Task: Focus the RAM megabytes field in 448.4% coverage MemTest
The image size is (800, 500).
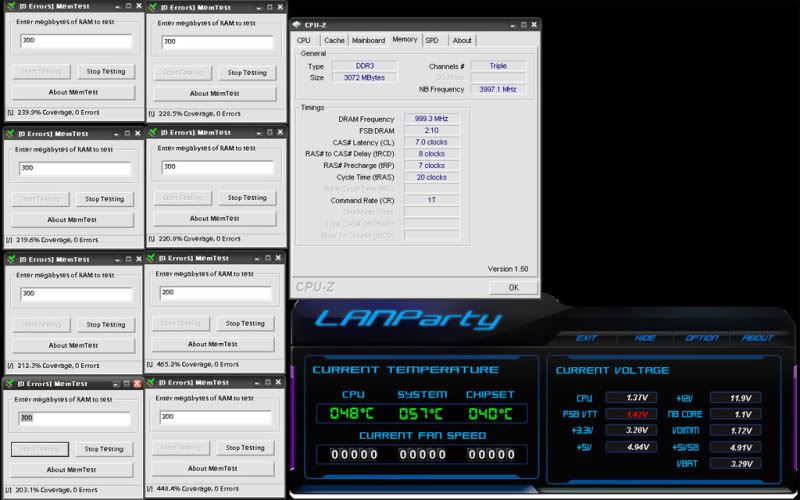Action: pyautogui.click(x=215, y=417)
